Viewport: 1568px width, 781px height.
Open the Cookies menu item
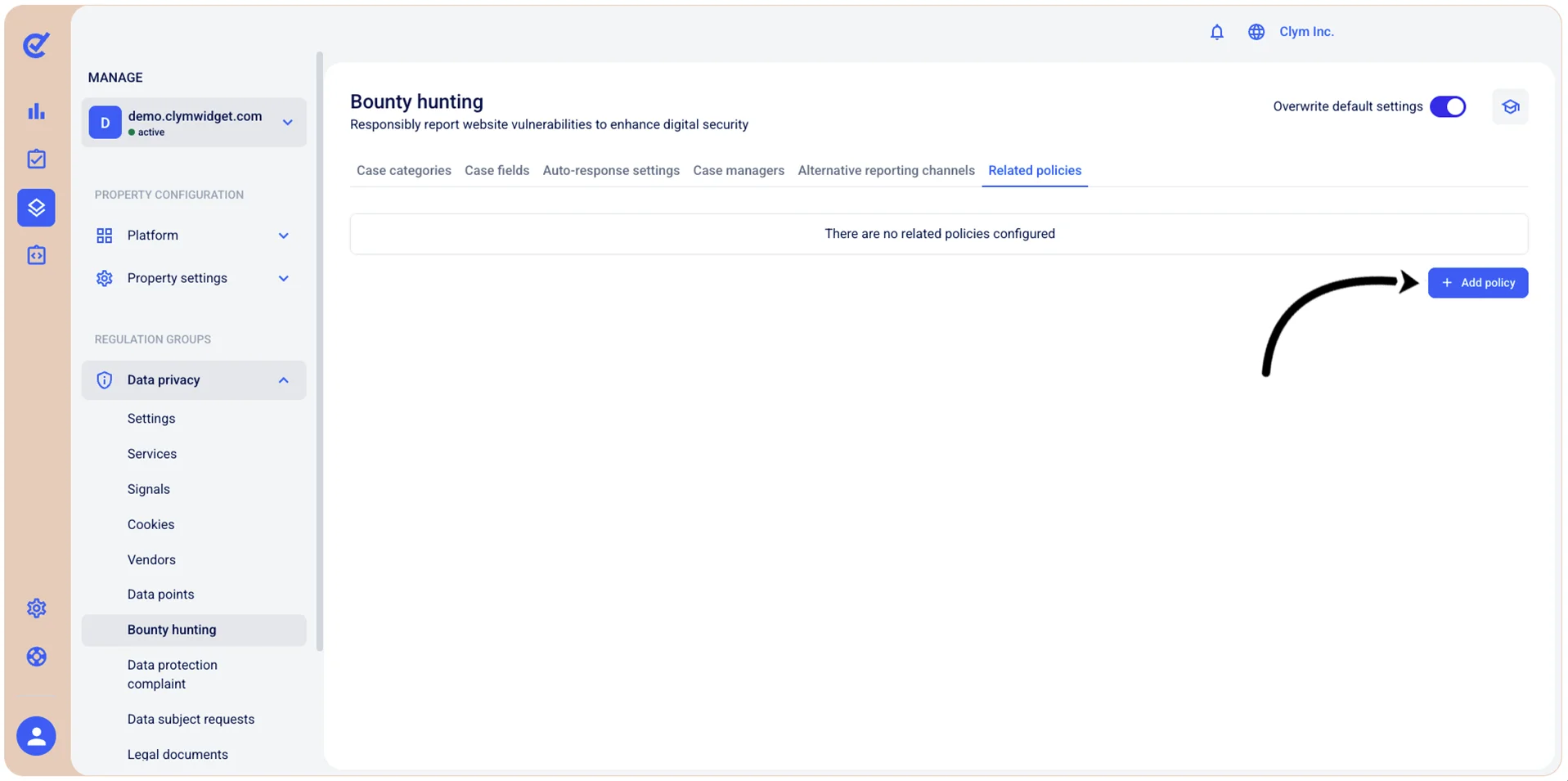(151, 524)
